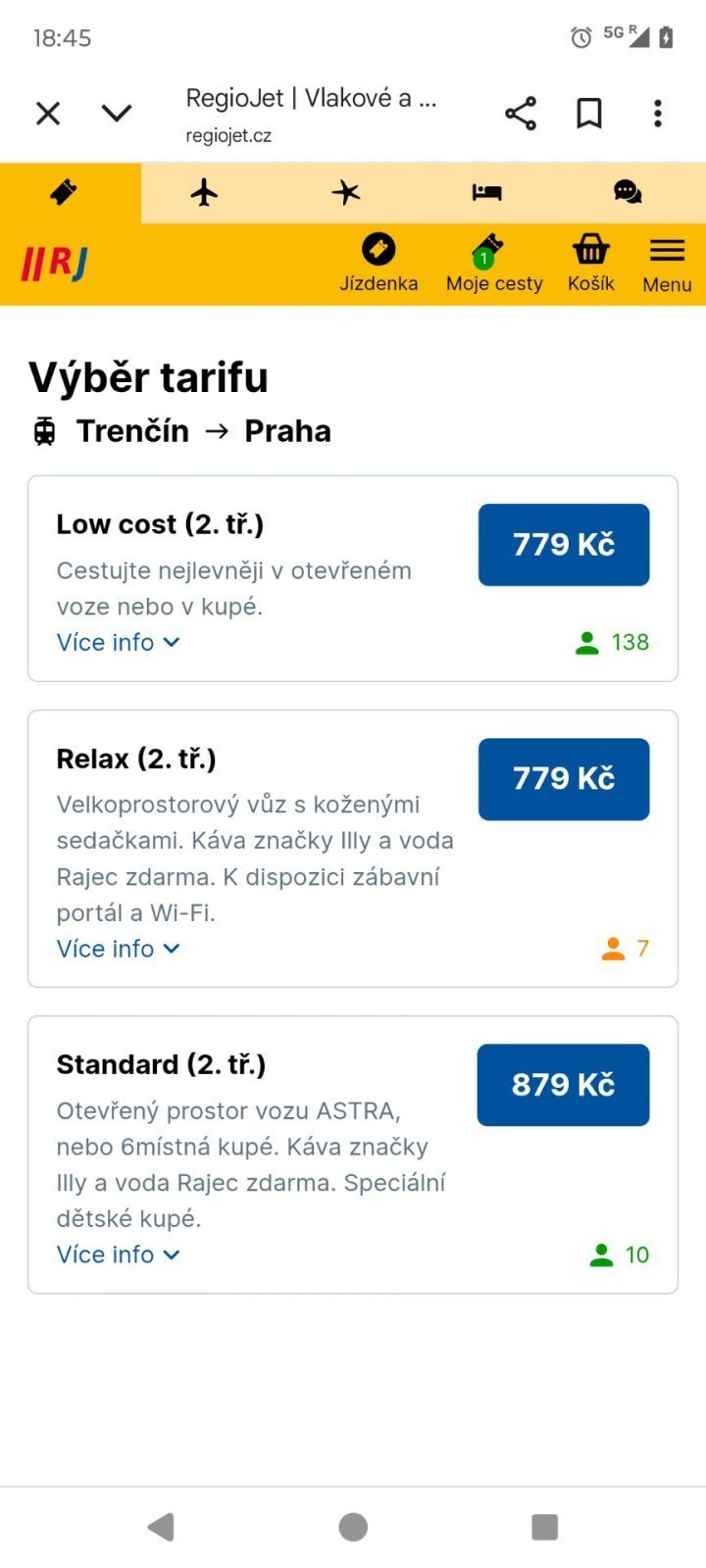Screen dimensions: 706x1568
Task: Open browser three-dot overflow menu
Action: (658, 114)
